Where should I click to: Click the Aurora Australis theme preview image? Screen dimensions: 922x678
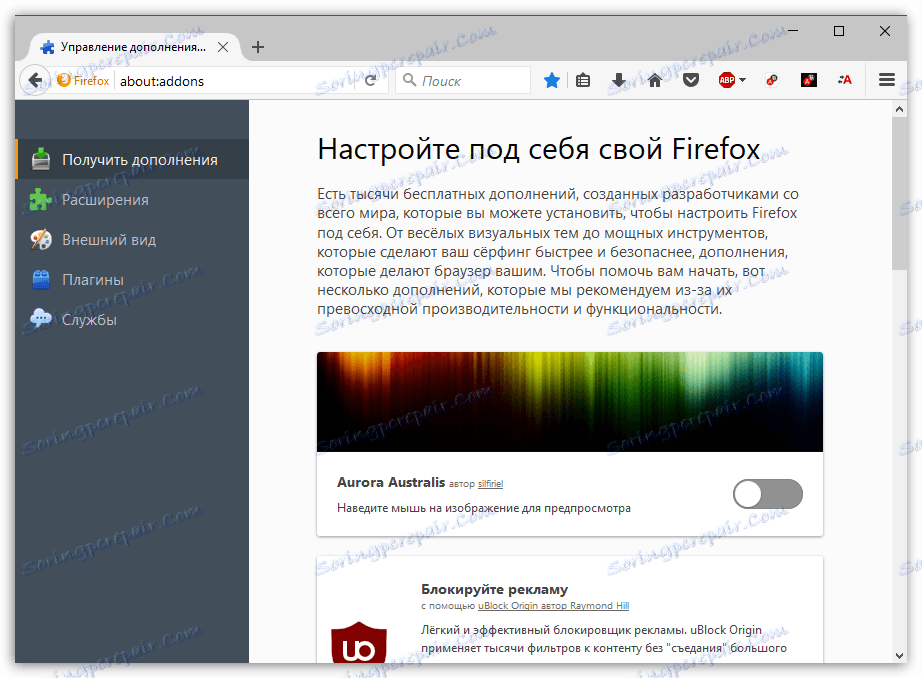click(x=570, y=402)
